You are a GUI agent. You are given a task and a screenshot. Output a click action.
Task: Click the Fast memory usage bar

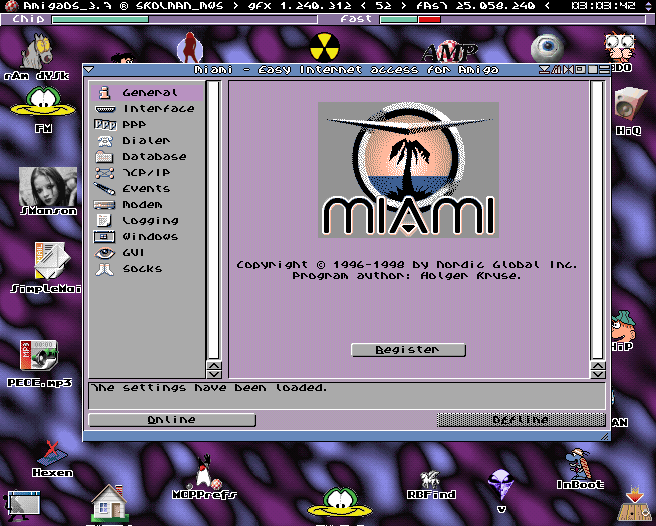(512, 19)
